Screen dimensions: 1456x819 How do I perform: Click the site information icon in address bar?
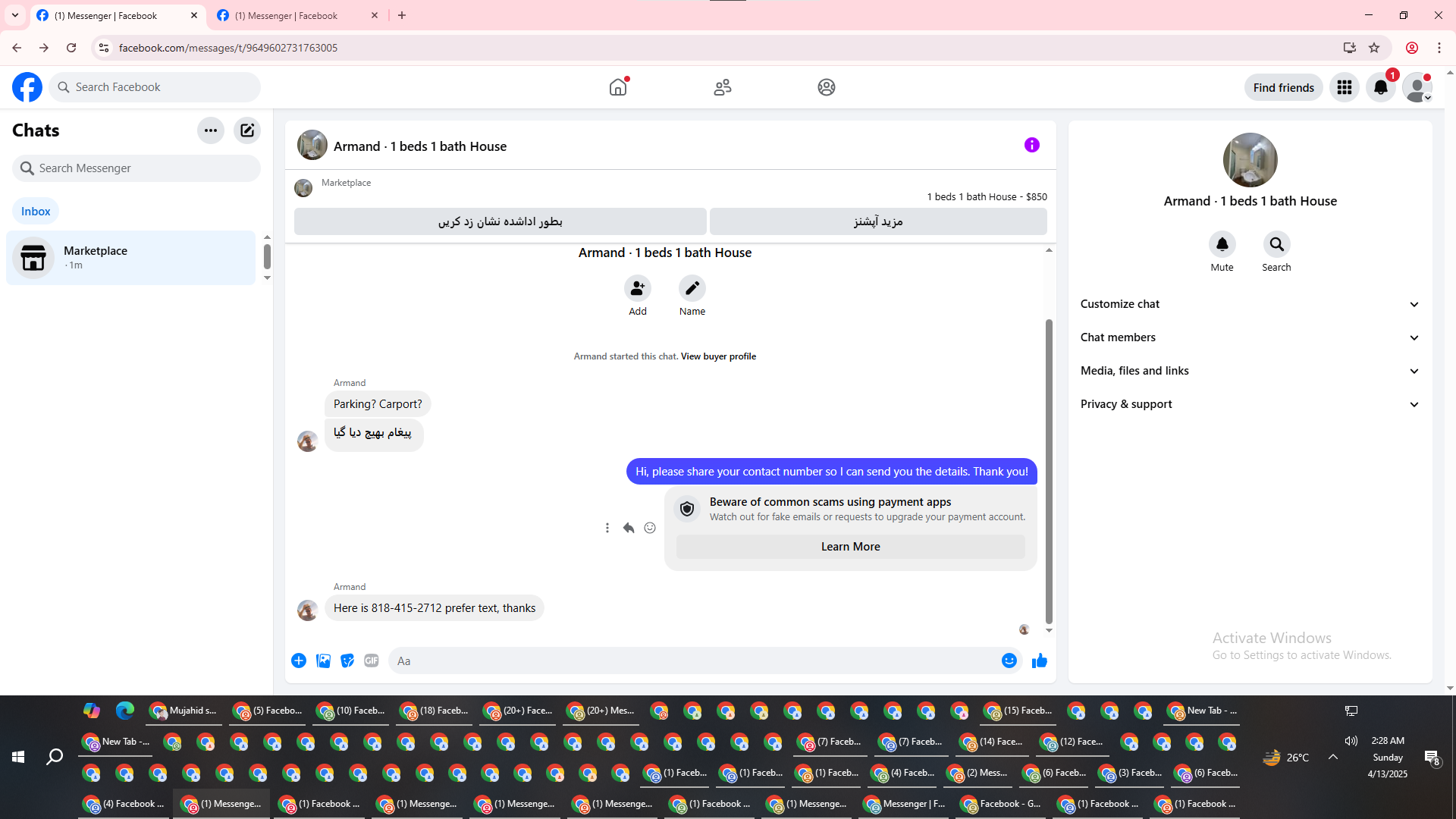(x=104, y=48)
